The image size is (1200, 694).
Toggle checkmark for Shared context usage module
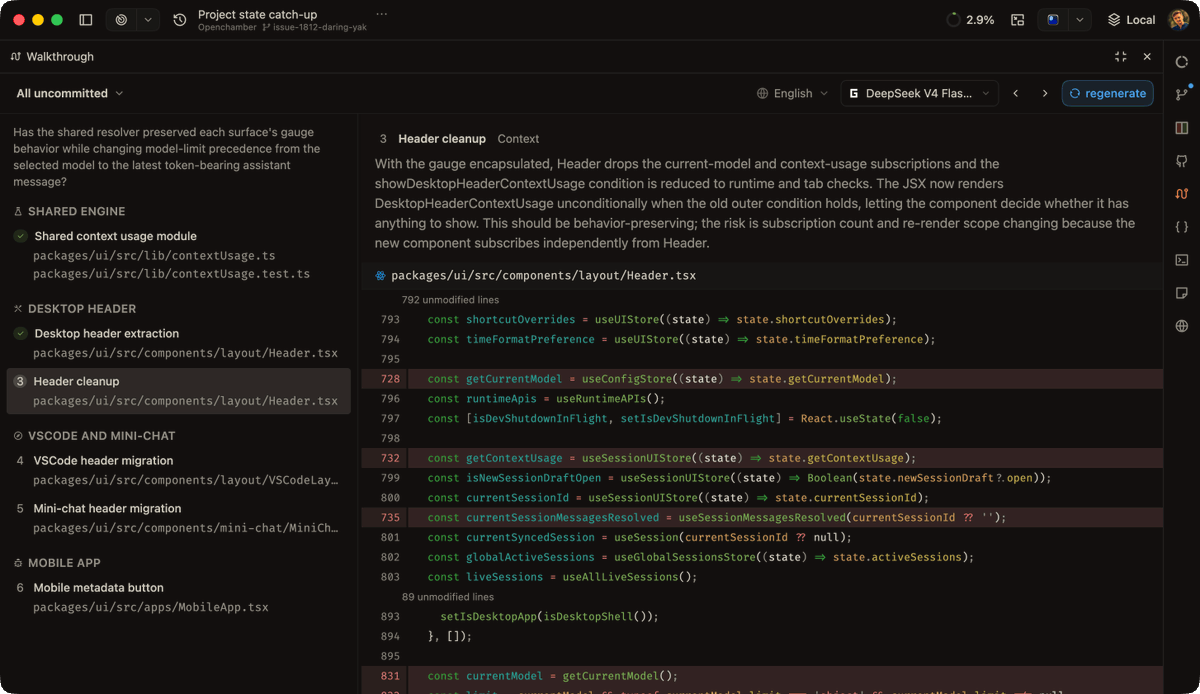[20, 236]
